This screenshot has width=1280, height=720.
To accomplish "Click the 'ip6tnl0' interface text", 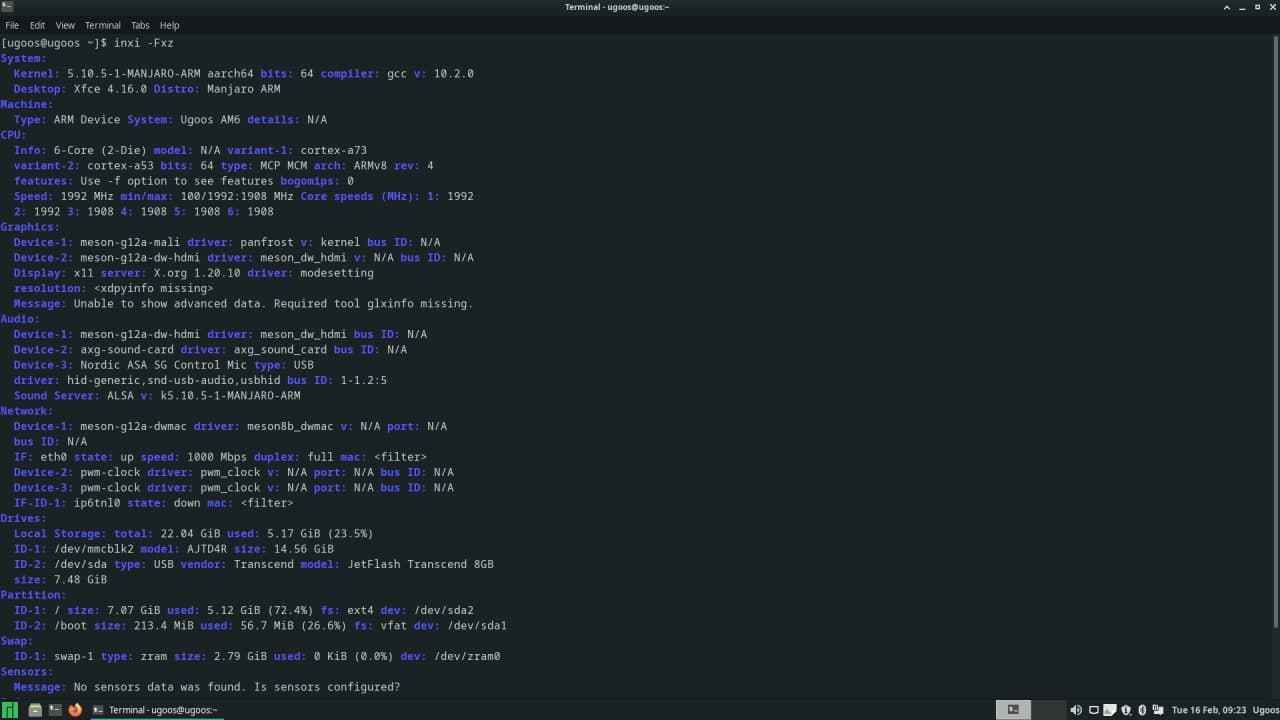I will (x=97, y=503).
